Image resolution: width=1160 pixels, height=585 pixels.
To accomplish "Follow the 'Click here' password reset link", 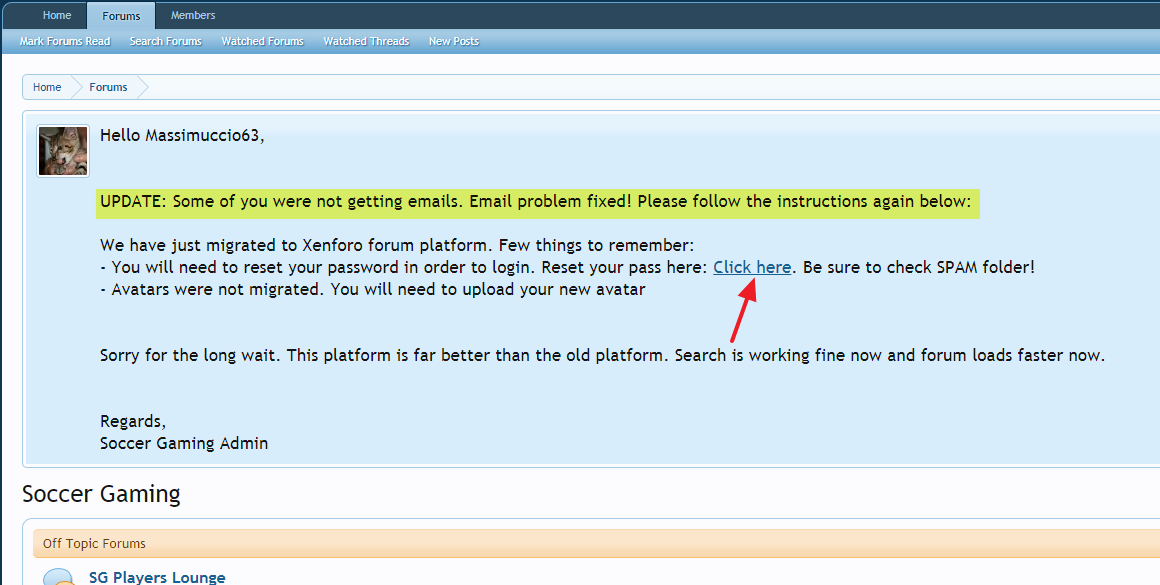I will [752, 268].
